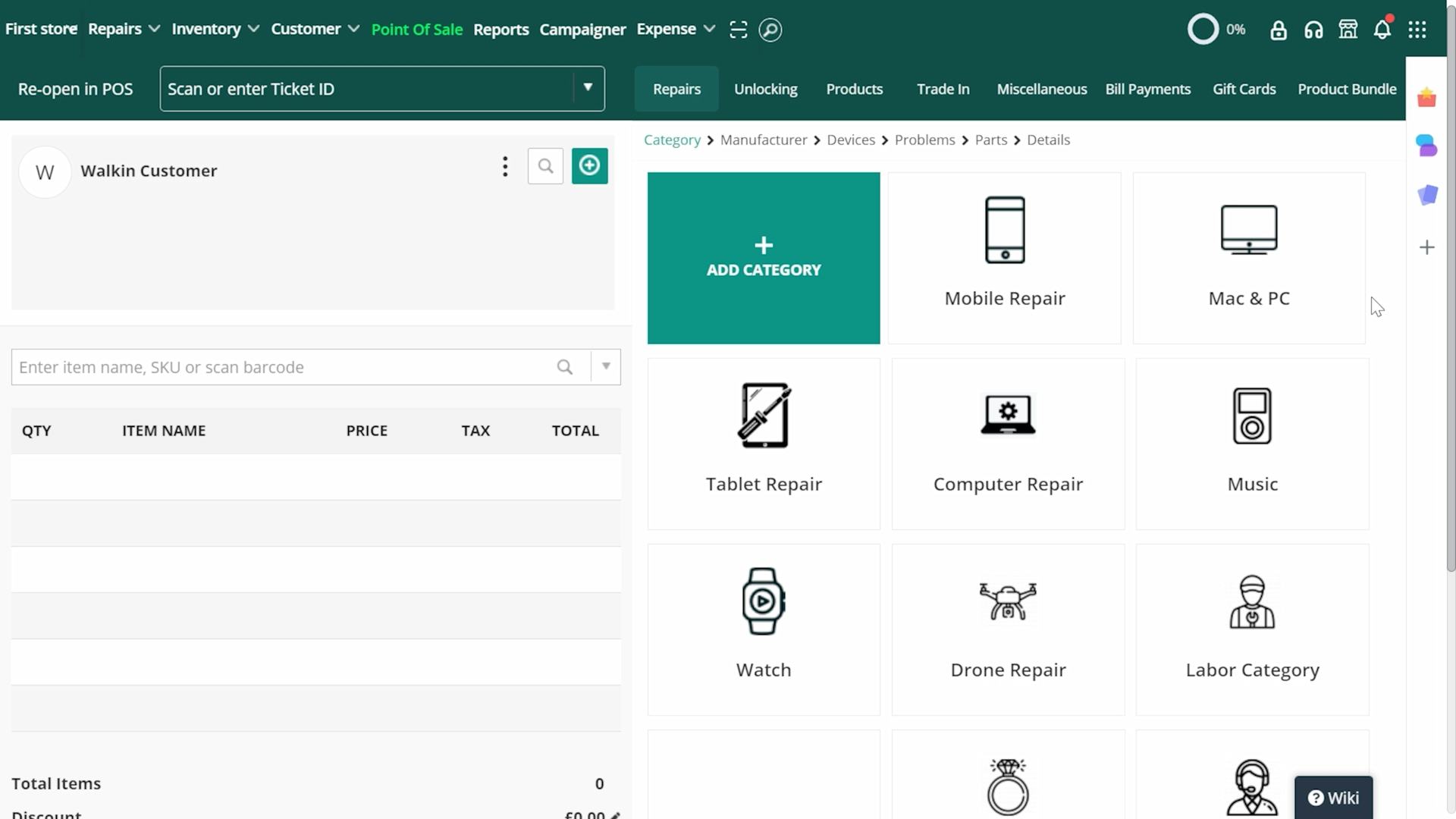Viewport: 1456px width, 819px height.
Task: Open the Customer menu
Action: (x=315, y=28)
